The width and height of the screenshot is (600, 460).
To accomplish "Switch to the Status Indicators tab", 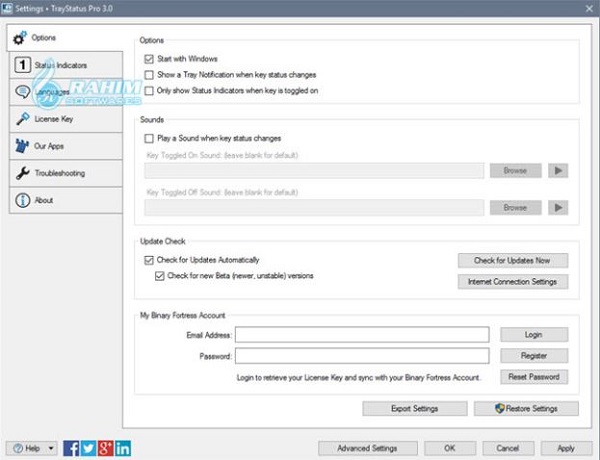I will tap(66, 65).
